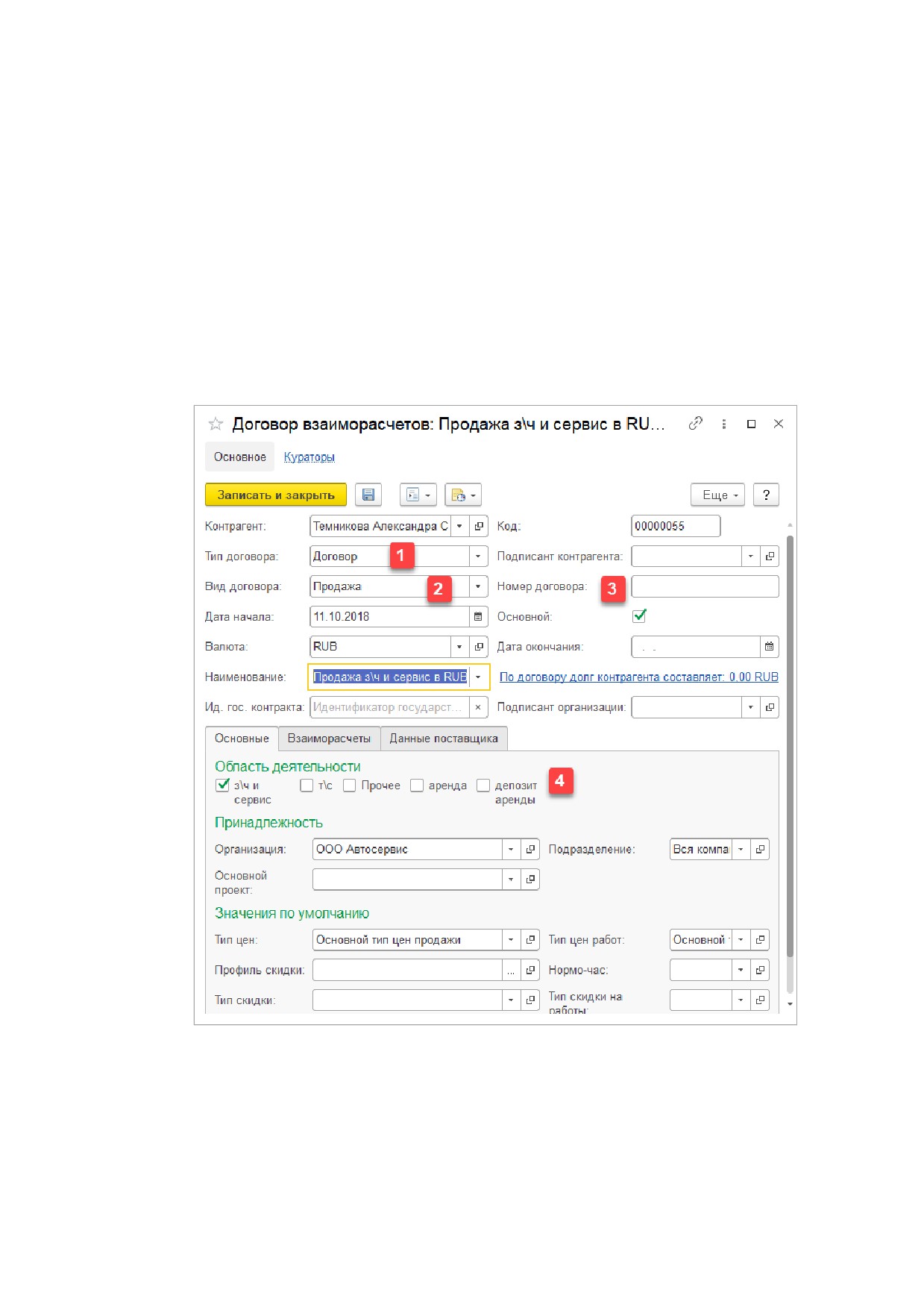Open the create-based-on toolbar dropdown icon
924x1307 pixels.
click(x=418, y=495)
